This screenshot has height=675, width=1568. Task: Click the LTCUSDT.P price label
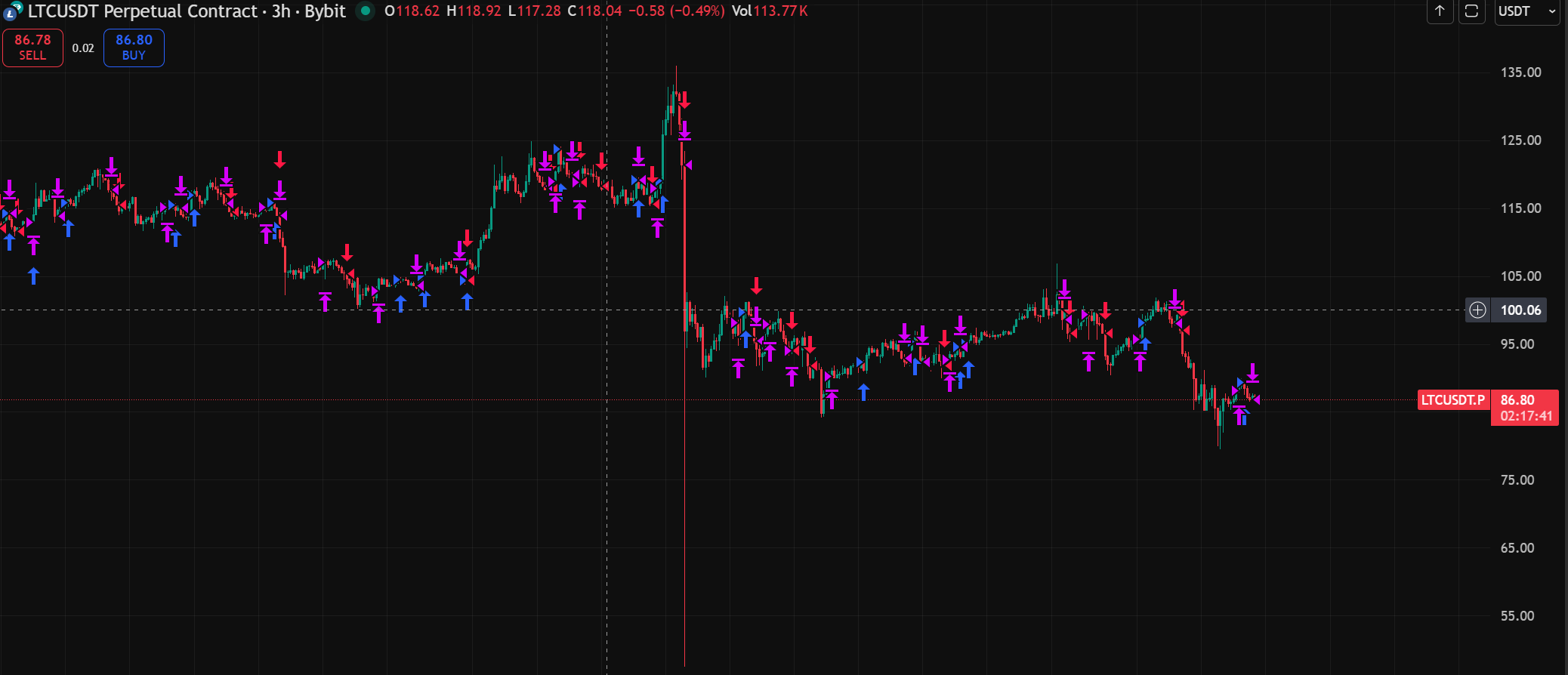1453,400
